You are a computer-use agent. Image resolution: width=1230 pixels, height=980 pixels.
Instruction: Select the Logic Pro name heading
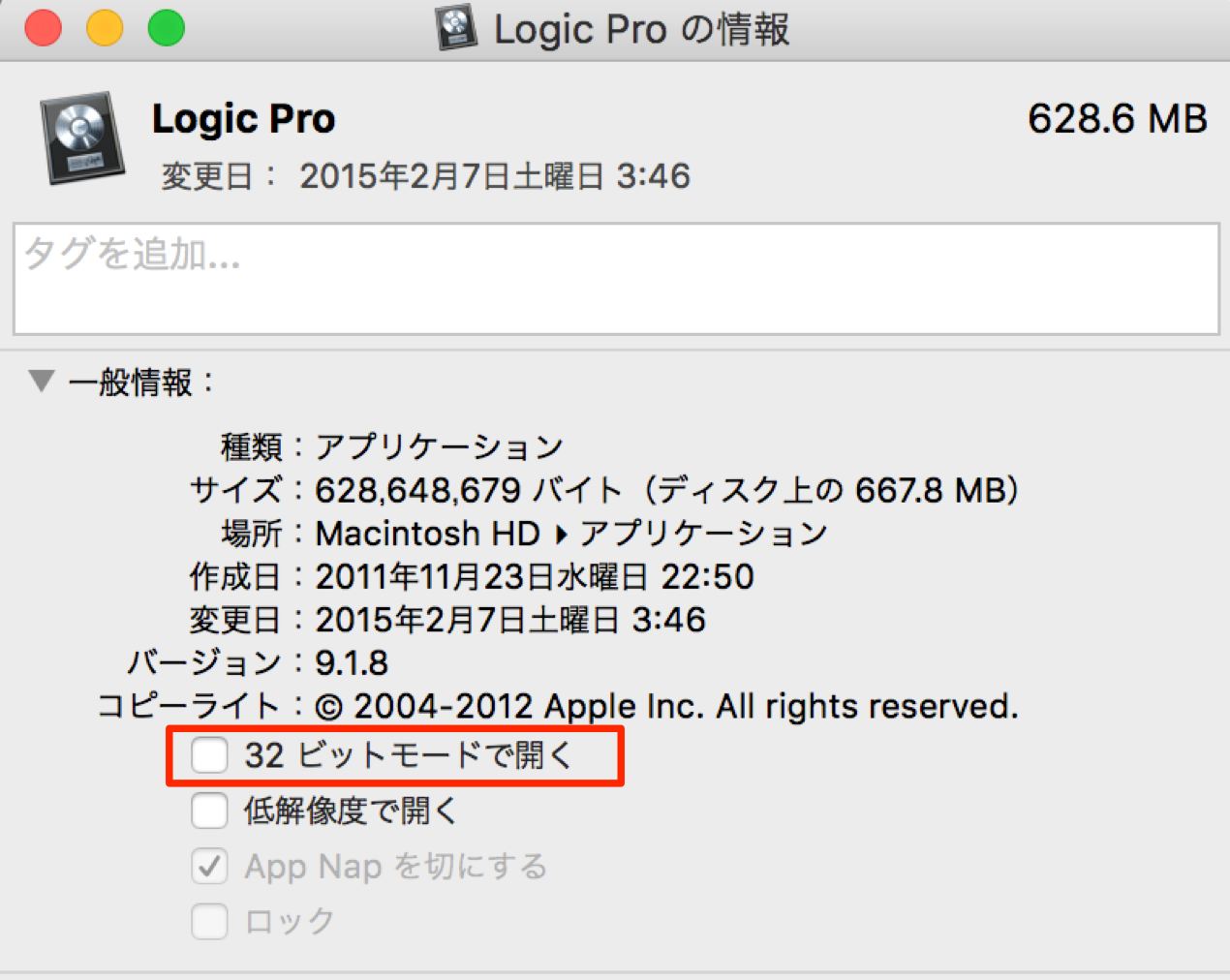[244, 119]
